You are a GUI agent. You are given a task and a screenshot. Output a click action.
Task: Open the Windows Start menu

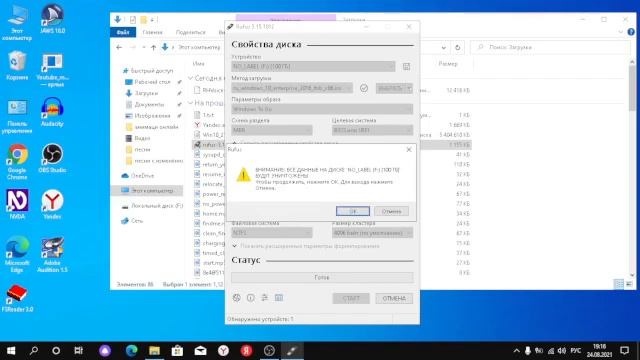(x=11, y=351)
